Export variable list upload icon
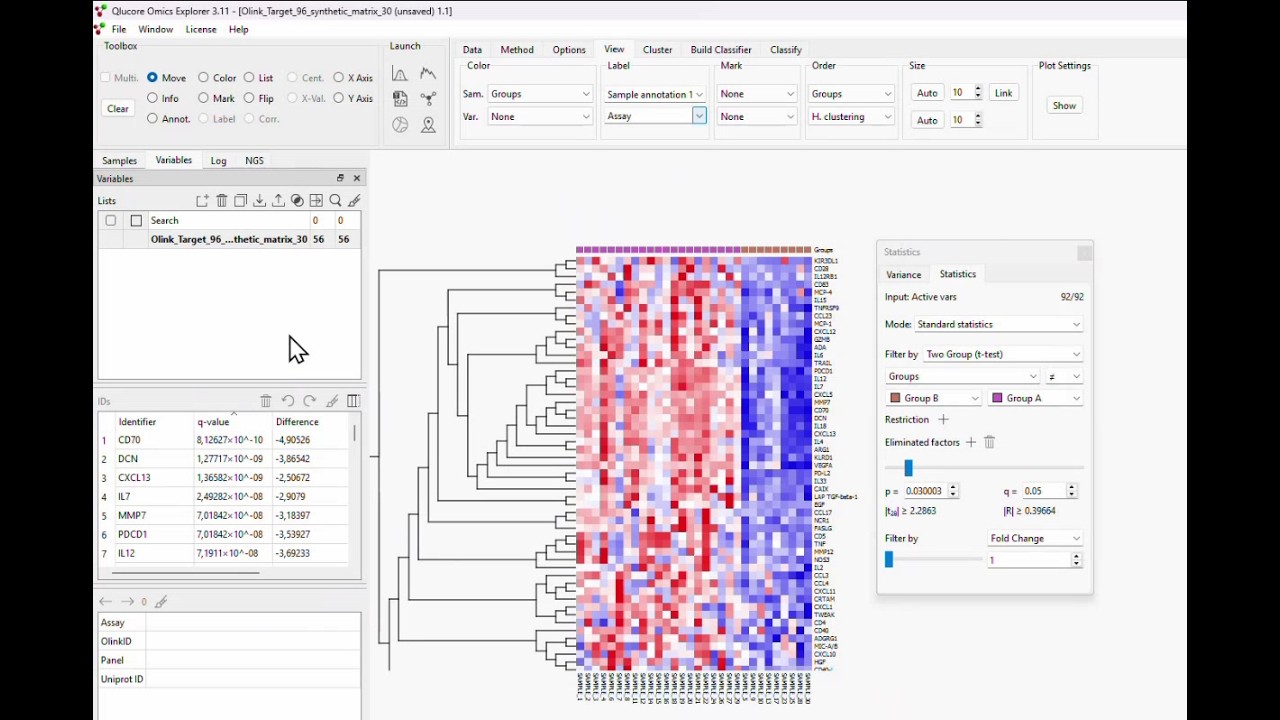This screenshot has height=720, width=1280. pyautogui.click(x=278, y=201)
